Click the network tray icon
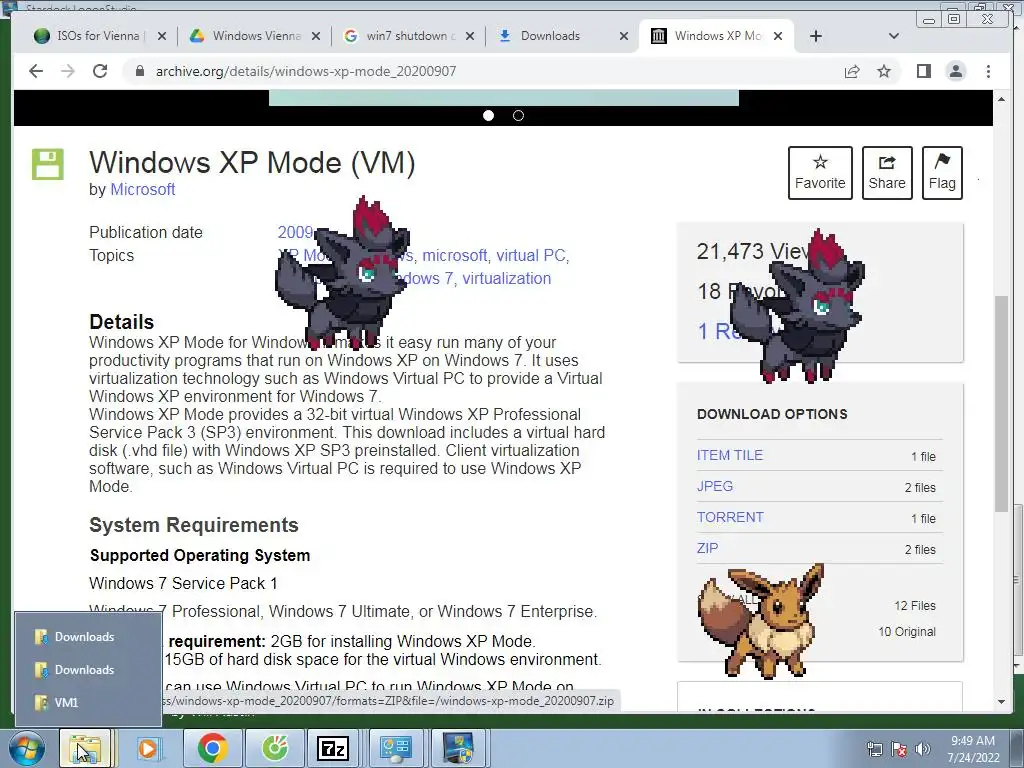Screen dimensions: 1024x768 click(x=874, y=749)
